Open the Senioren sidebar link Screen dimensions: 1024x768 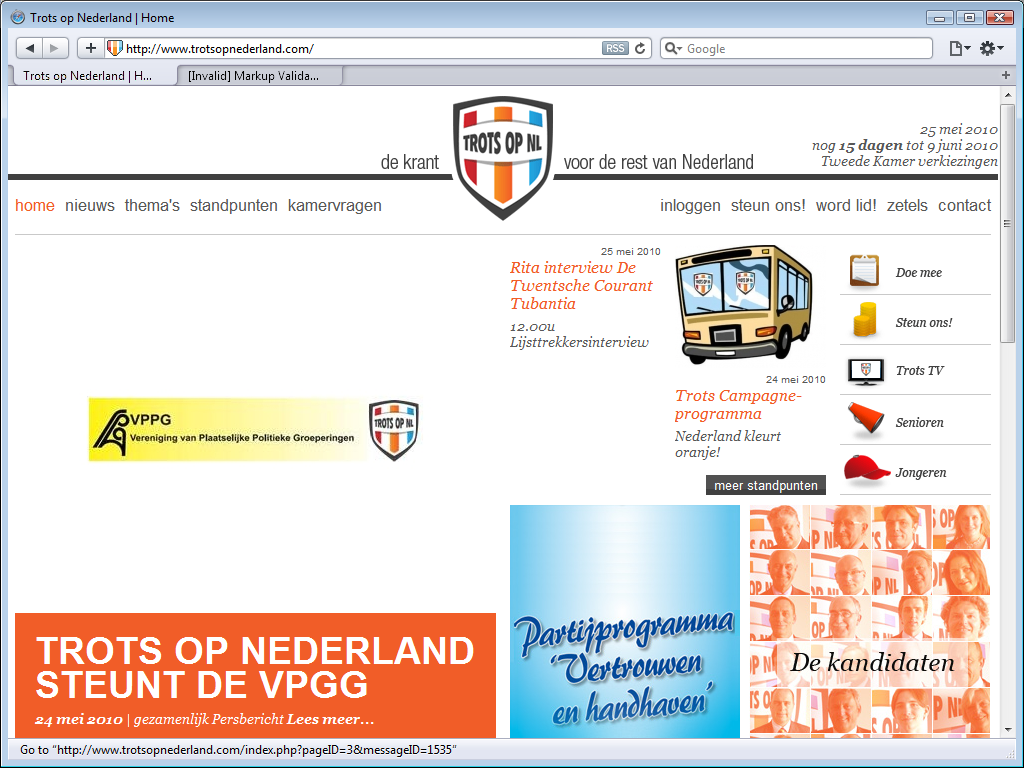(920, 423)
